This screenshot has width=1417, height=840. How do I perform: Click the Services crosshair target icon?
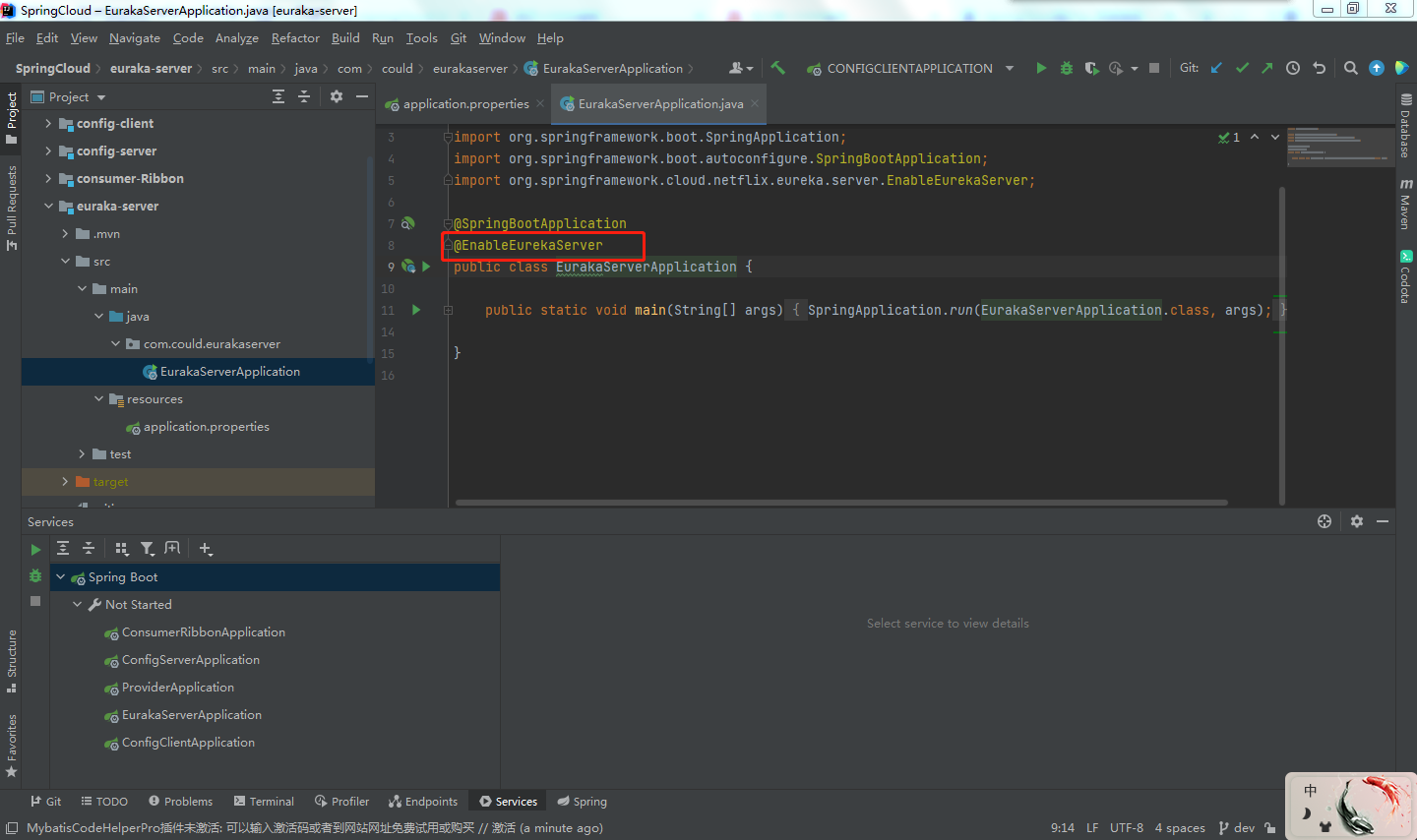tap(1325, 521)
